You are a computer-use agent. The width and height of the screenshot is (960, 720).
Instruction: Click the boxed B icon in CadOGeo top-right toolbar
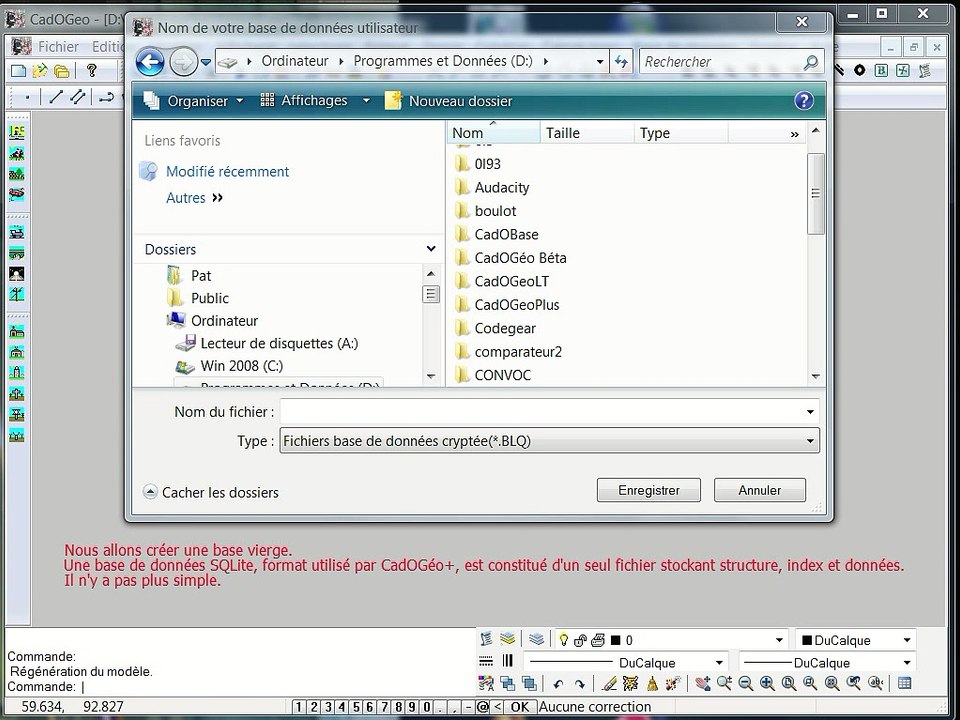tap(881, 70)
